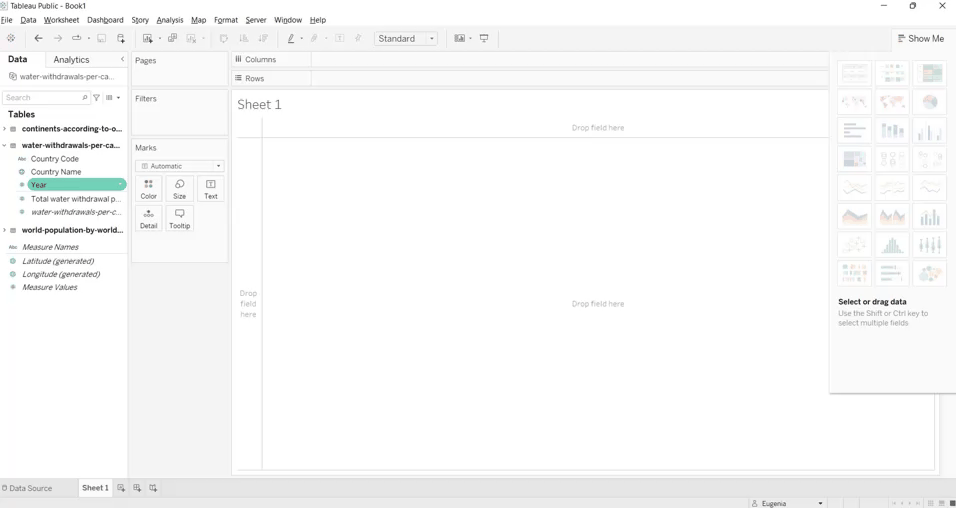Click into the Search fields box

click(x=46, y=98)
